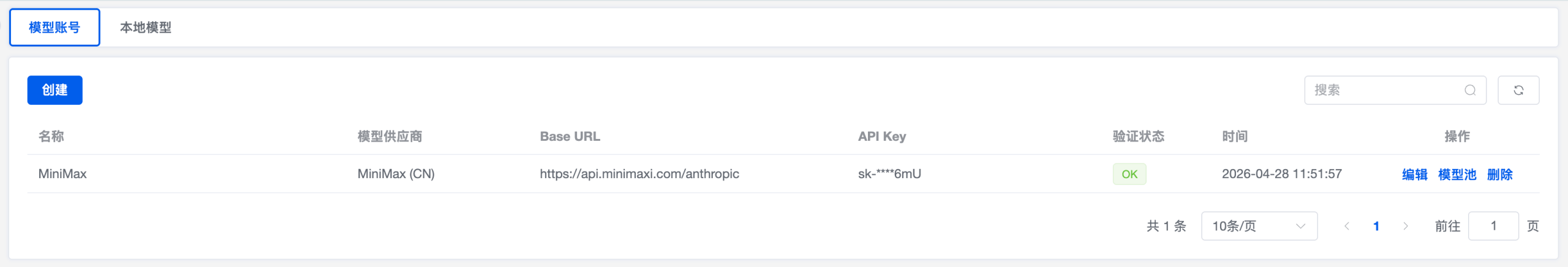Click the MiniMax (CN) provider cell
This screenshot has height=267, width=1568.
(396, 174)
